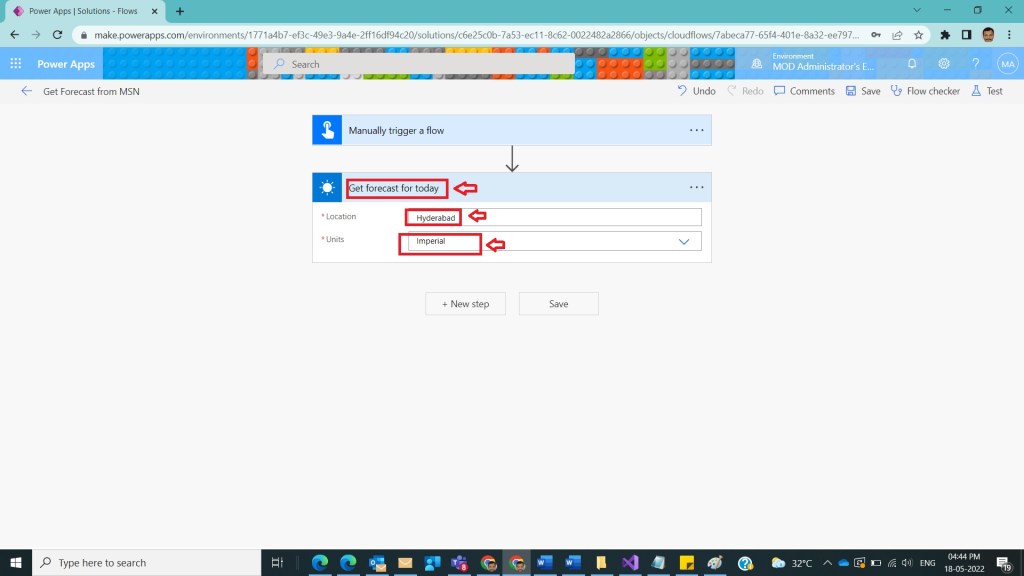Open ellipsis menu on Manually trigger a flow
The image size is (1024, 576).
(x=696, y=131)
